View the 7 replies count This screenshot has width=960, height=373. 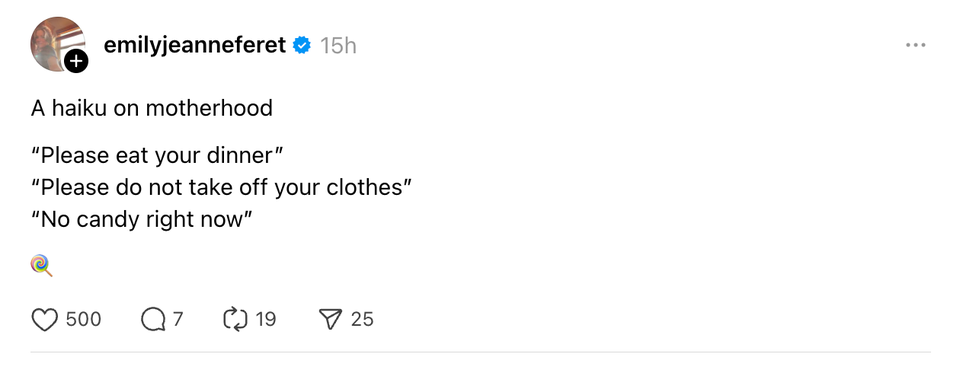click(178, 320)
